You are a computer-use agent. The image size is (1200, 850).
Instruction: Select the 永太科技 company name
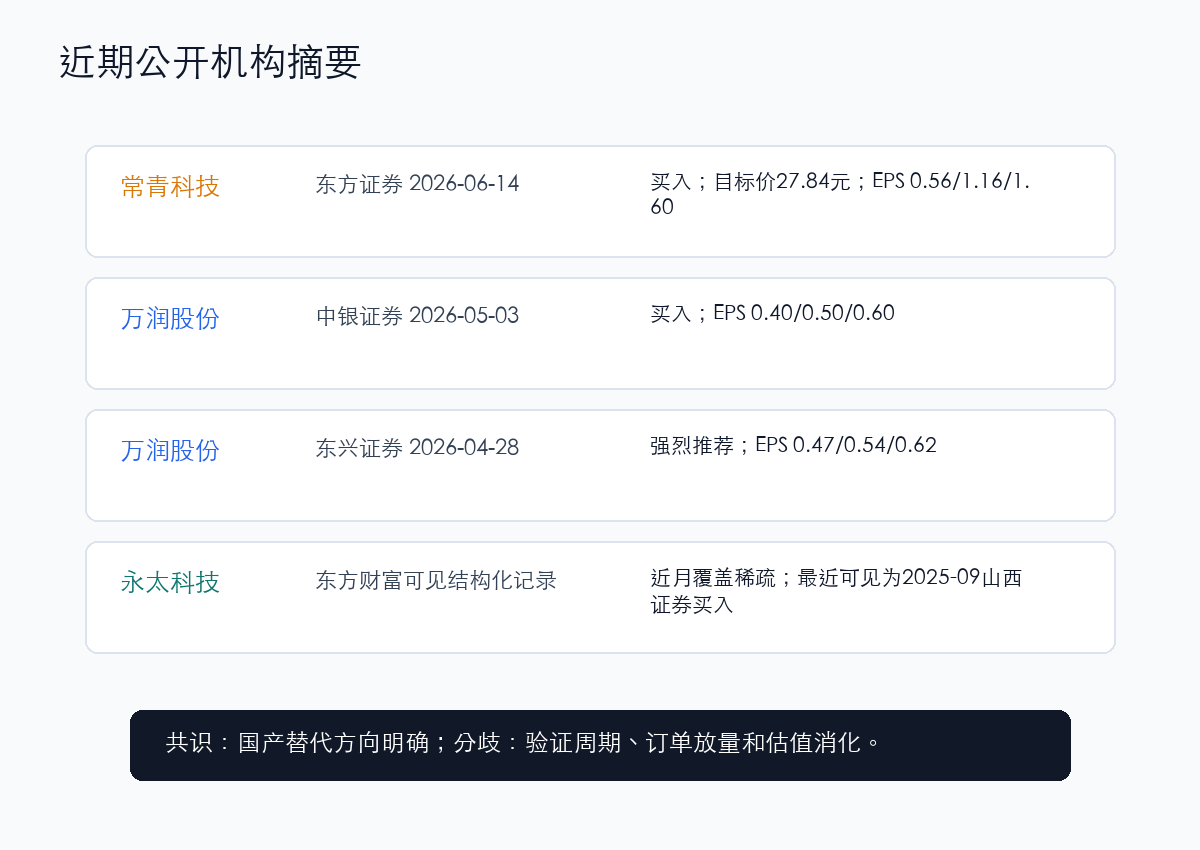170,583
